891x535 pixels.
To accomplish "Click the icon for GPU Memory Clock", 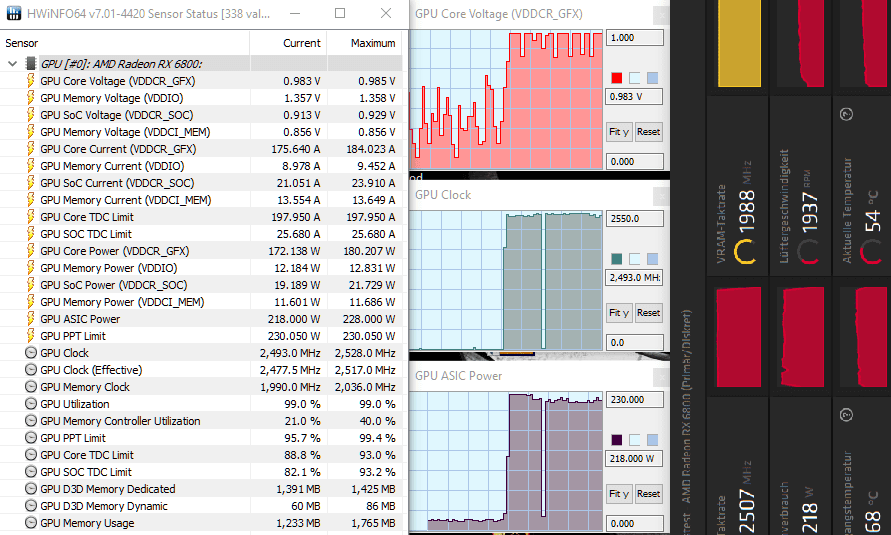I will pos(31,387).
